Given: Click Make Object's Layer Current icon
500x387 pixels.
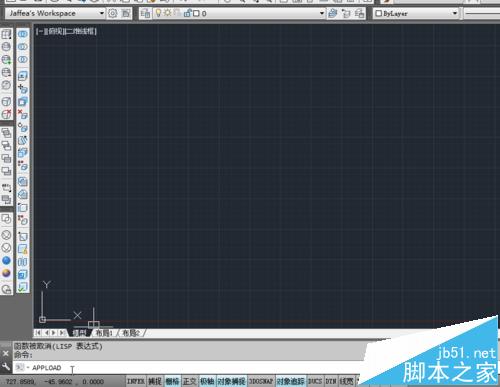Looking at the screenshot, I should click(332, 13).
